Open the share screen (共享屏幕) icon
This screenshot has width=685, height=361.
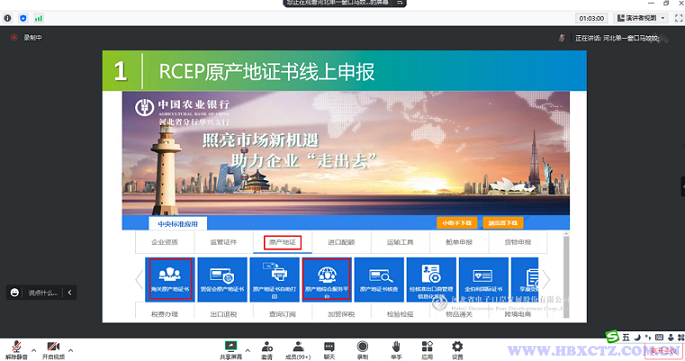tap(231, 350)
